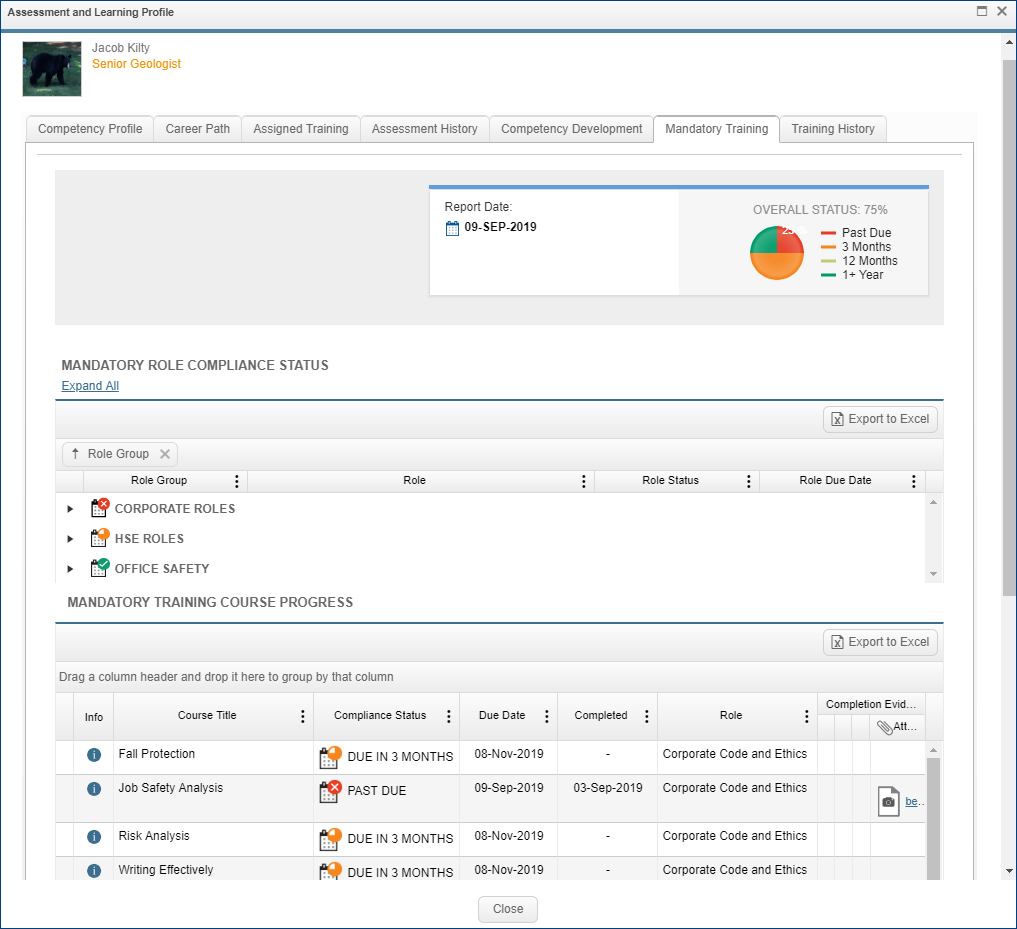
Task: Click the paperclip attachment column icon
Action: [885, 727]
